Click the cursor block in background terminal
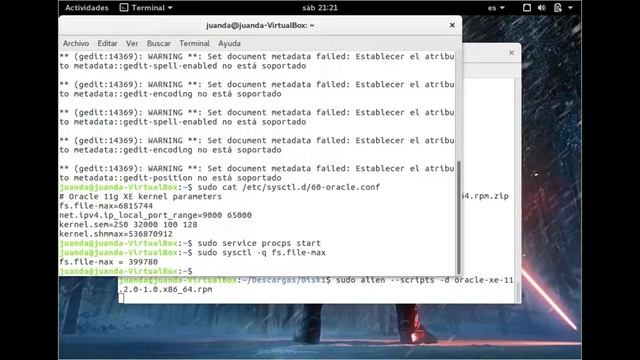The height and width of the screenshot is (360, 640). point(121,298)
